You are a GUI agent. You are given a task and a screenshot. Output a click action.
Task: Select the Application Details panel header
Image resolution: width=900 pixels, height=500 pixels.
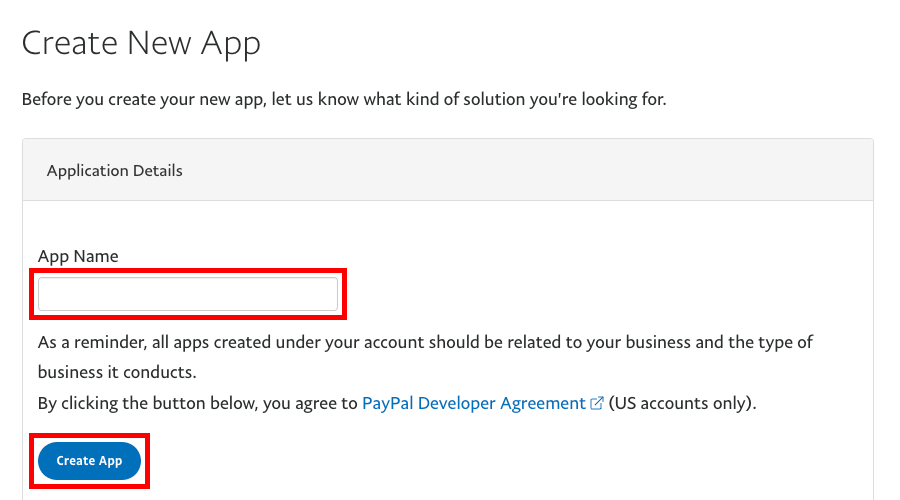click(447, 170)
